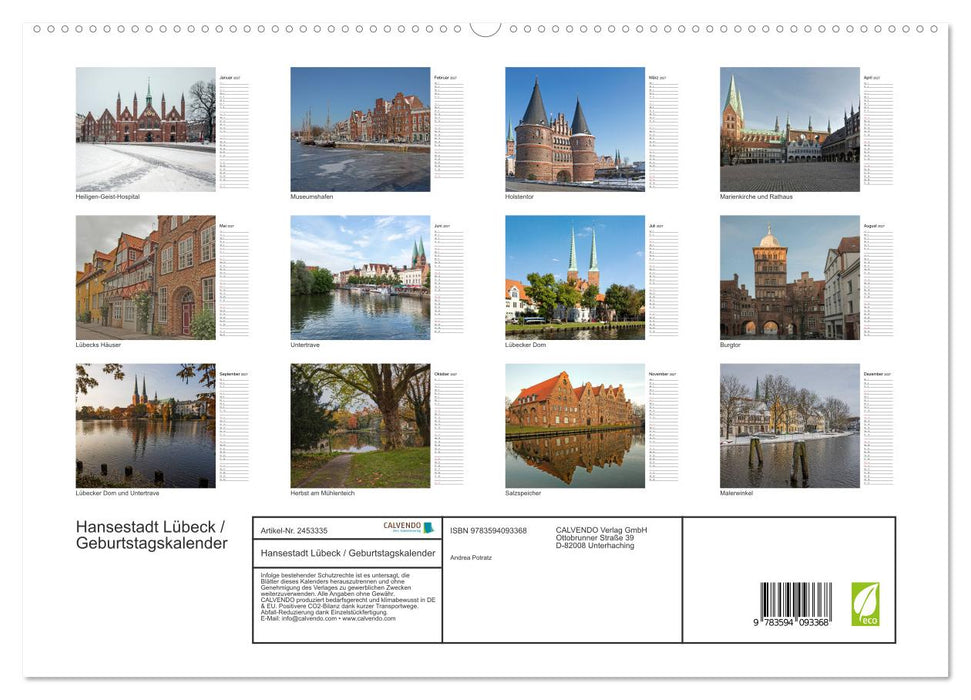Open the Lübecker Dom July photo
The image size is (971, 700).
coord(575,278)
